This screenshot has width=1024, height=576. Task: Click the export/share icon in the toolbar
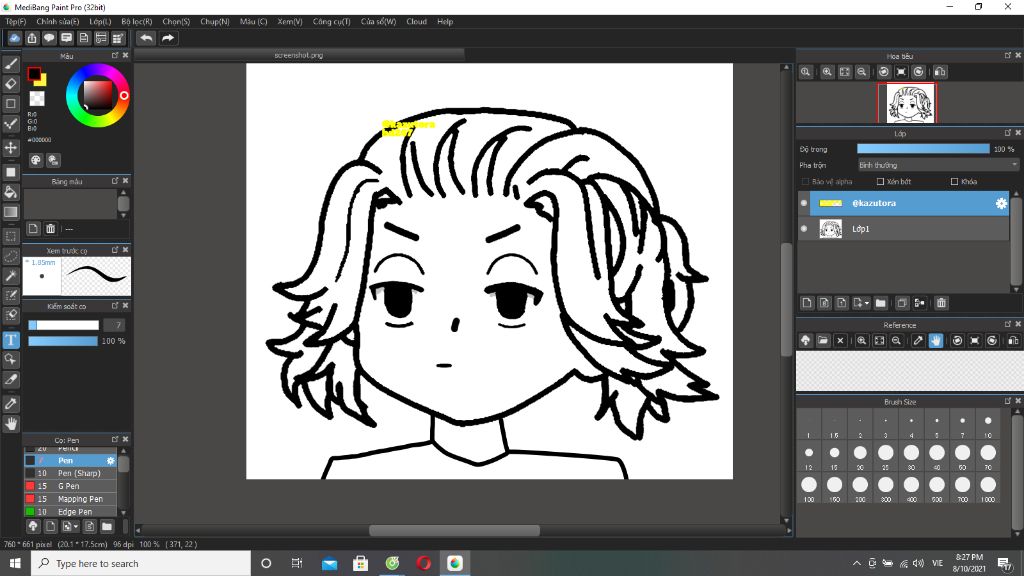[31, 38]
